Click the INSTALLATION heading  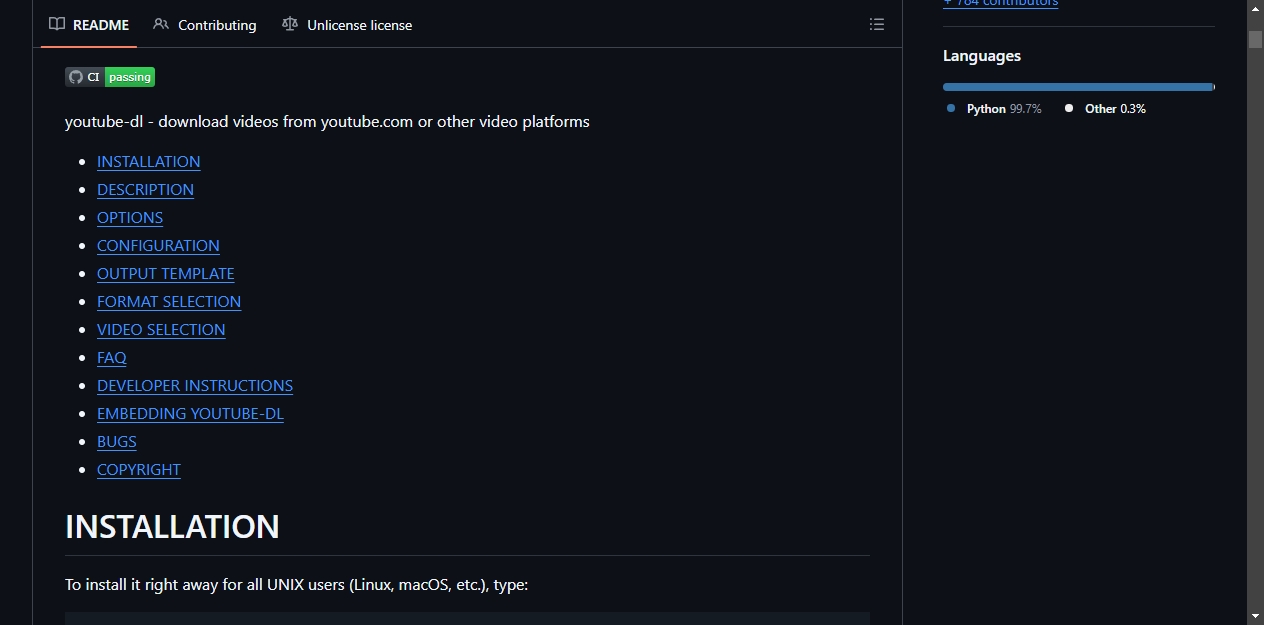pos(172,527)
